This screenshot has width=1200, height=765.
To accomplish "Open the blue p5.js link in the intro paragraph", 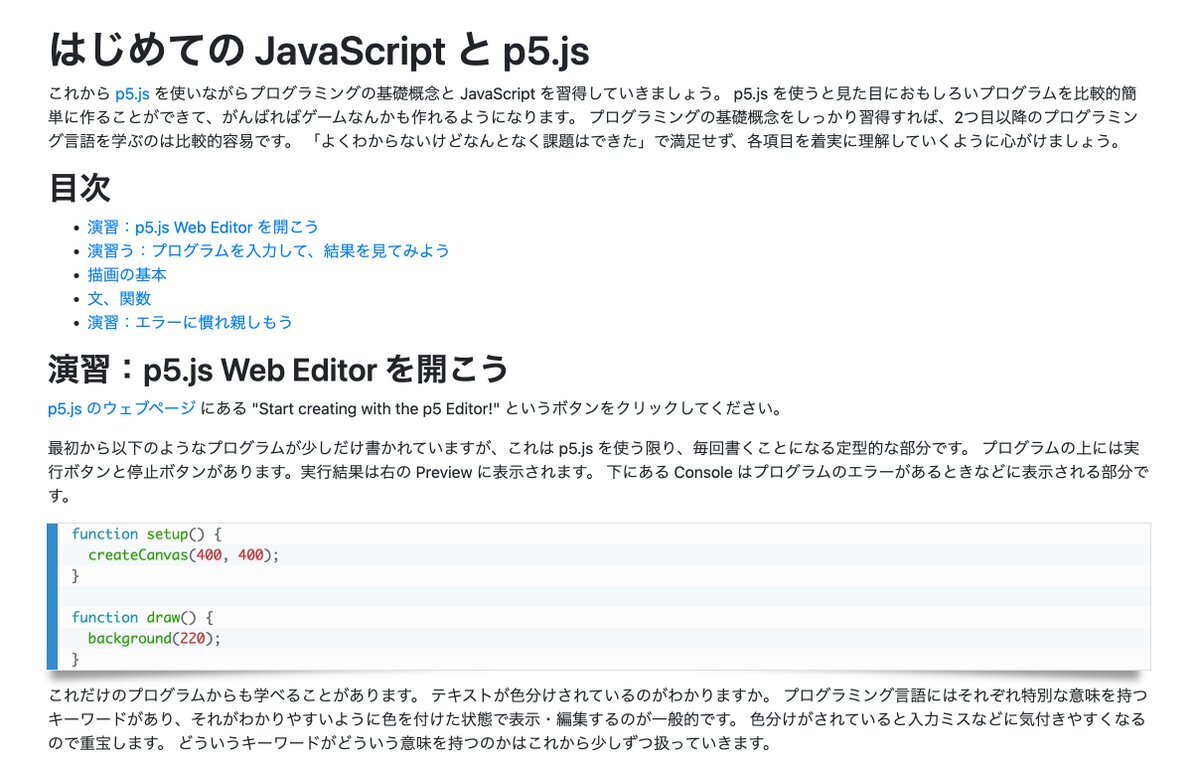I will click(132, 94).
